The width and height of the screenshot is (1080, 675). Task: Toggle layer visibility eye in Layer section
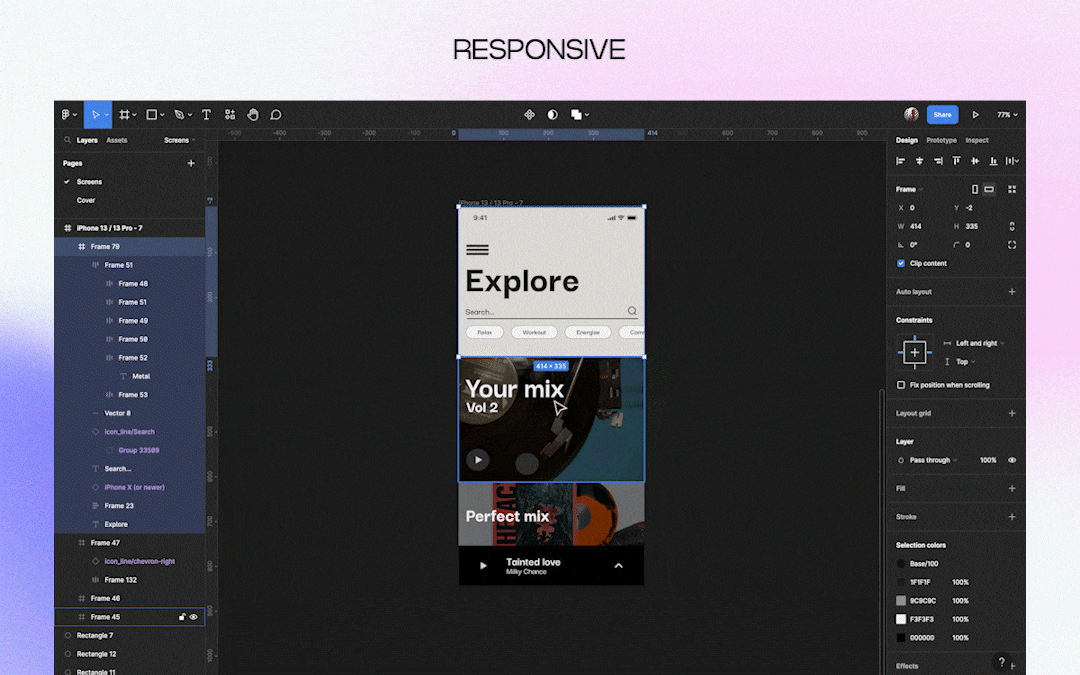pos(1012,460)
